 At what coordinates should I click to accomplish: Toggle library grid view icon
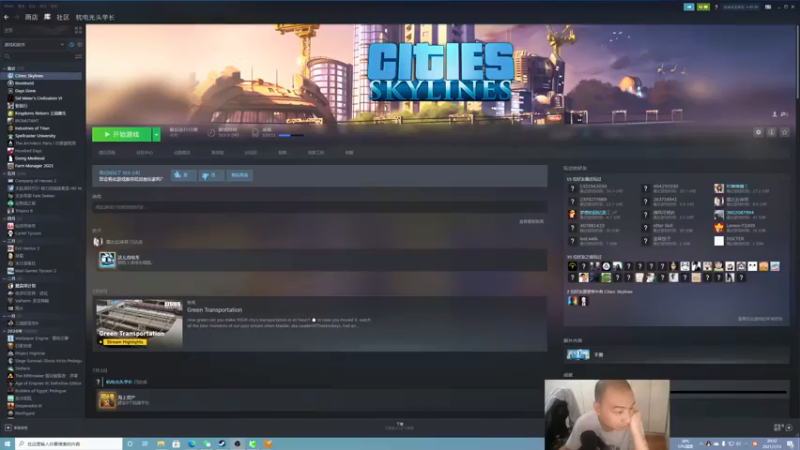click(78, 30)
